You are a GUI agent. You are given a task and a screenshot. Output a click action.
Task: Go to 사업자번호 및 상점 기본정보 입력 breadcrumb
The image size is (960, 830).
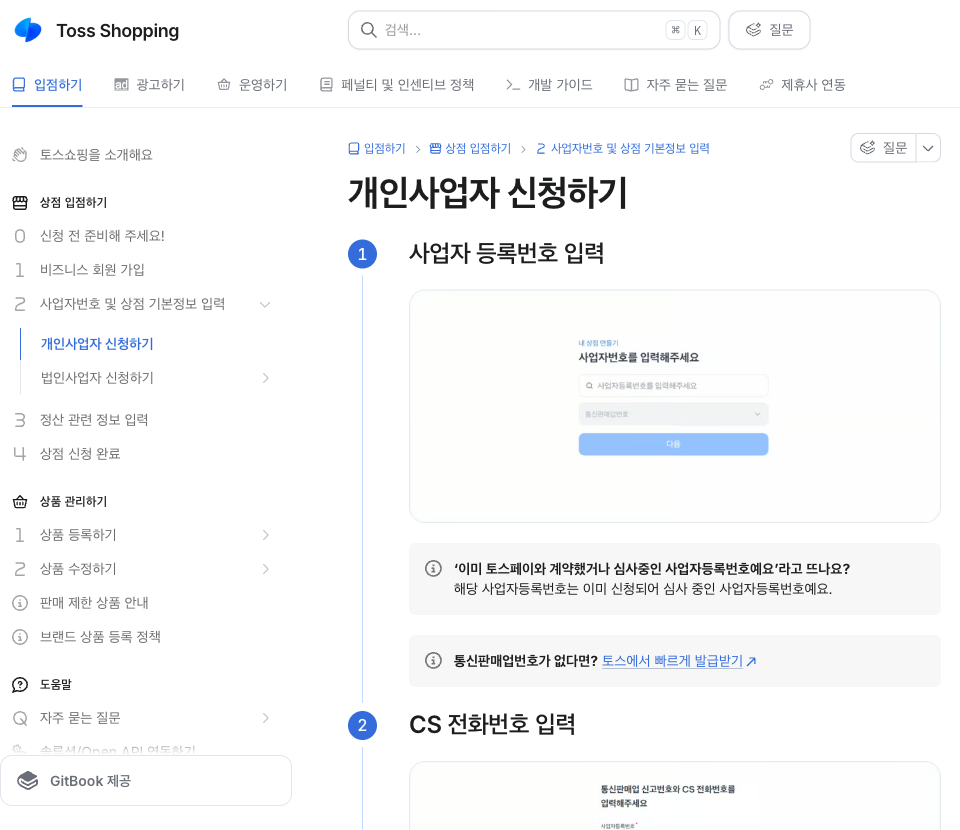pyautogui.click(x=623, y=148)
